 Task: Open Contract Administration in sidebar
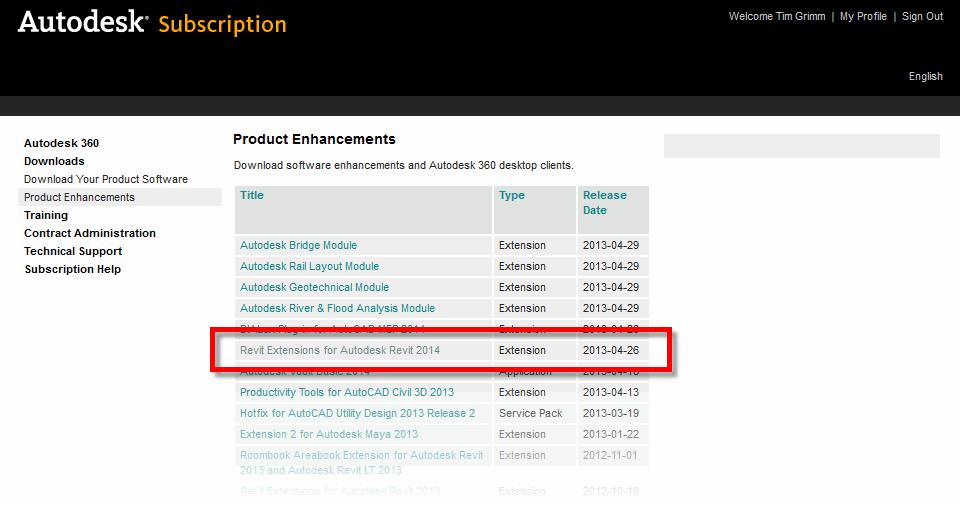(x=90, y=233)
